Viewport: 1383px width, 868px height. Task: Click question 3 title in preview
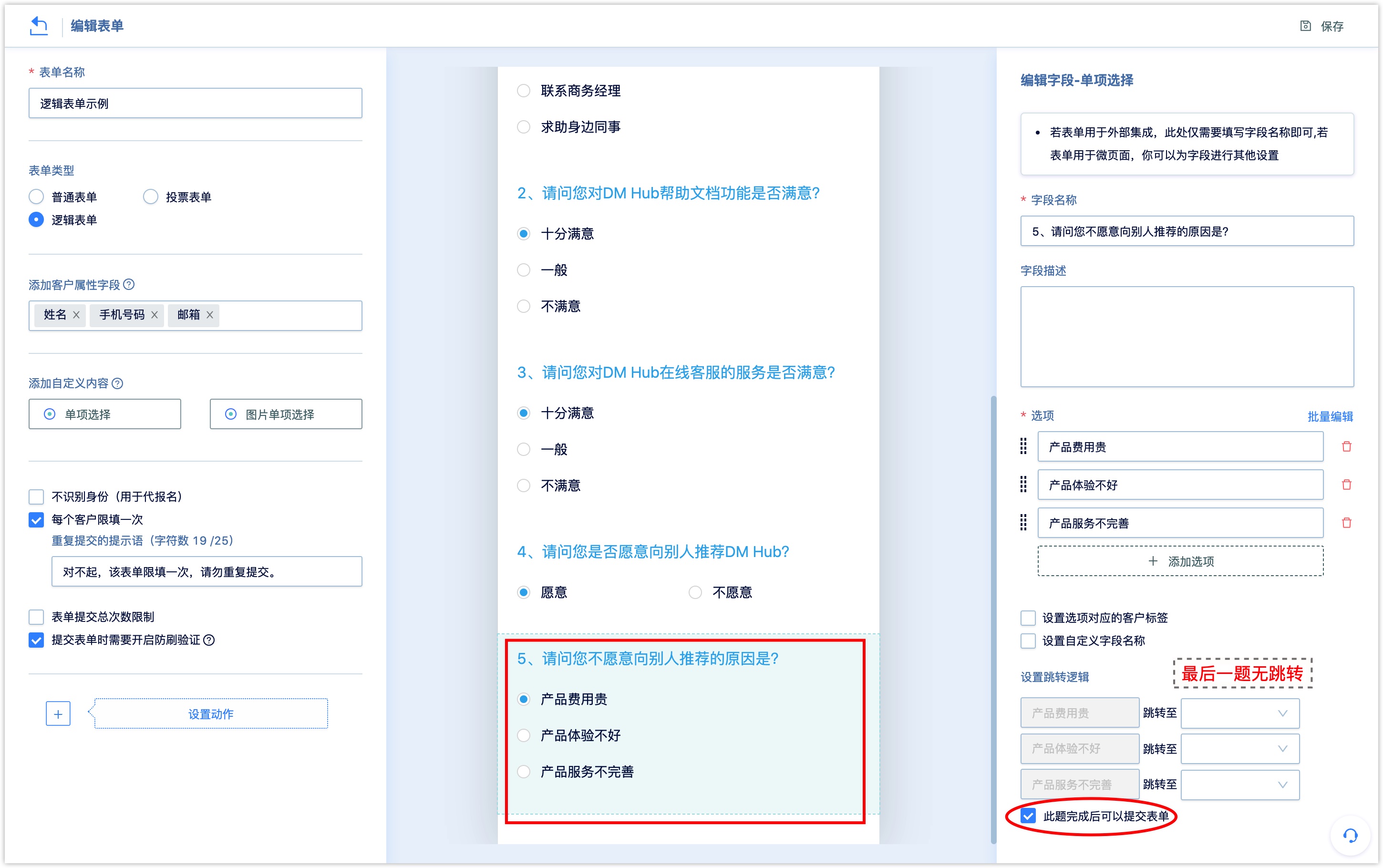[675, 372]
